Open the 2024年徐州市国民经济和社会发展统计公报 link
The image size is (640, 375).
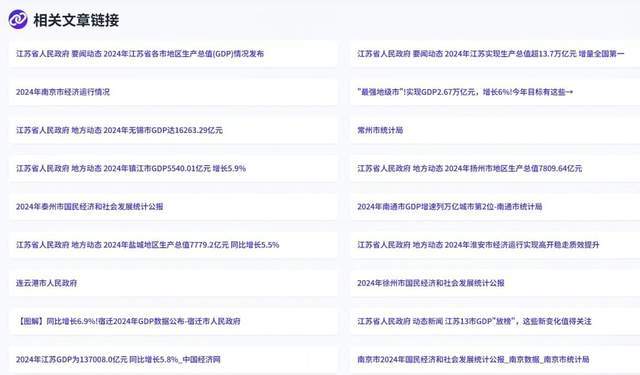[431, 283]
